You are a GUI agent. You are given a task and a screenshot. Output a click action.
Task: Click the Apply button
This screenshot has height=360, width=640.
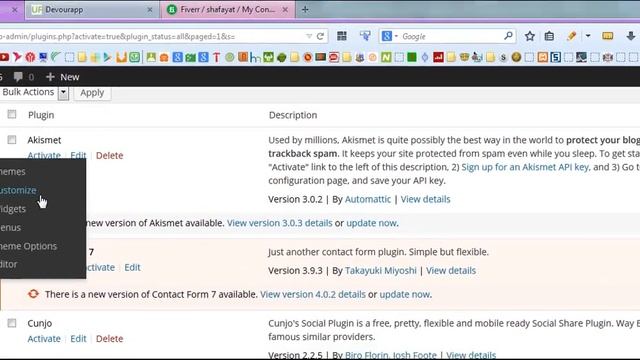[92, 93]
